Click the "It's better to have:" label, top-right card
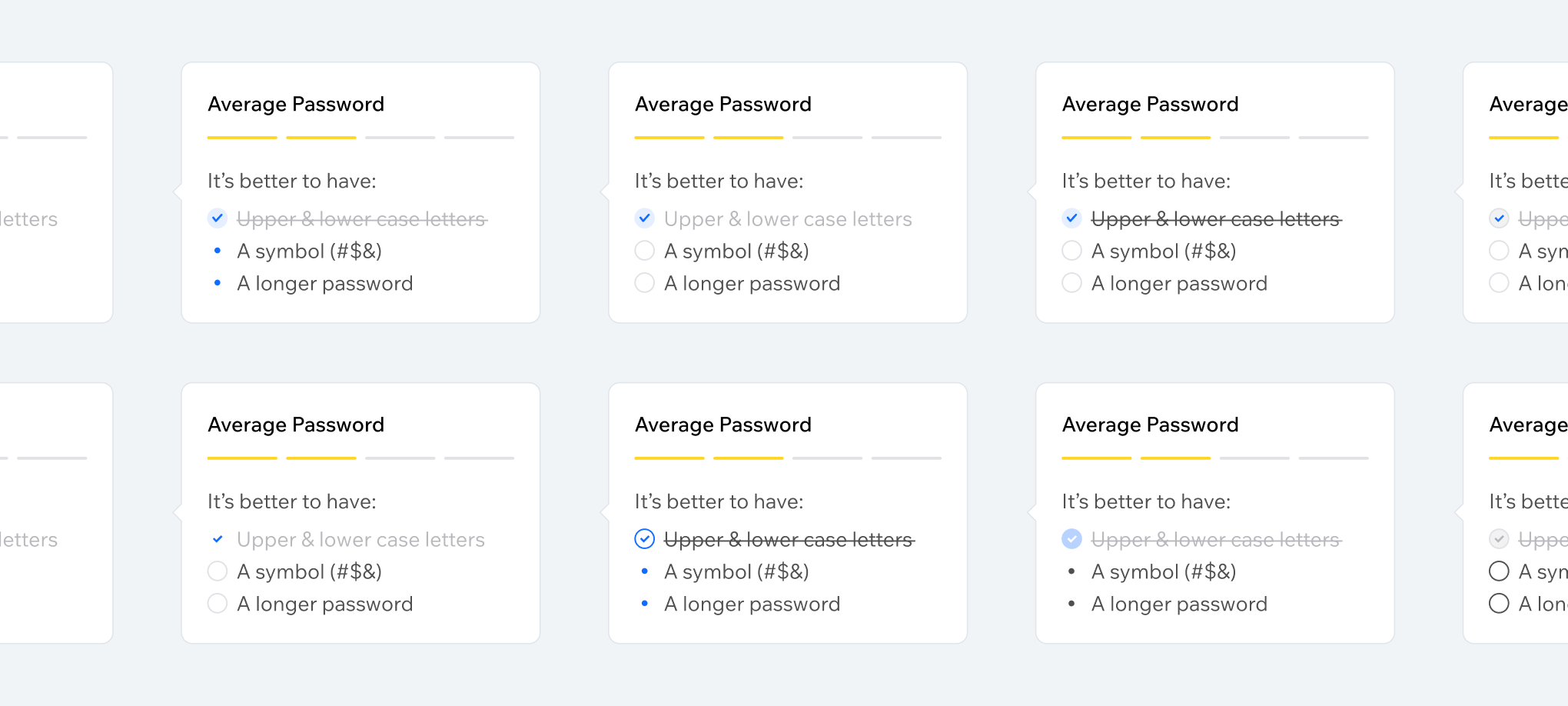 point(1146,181)
